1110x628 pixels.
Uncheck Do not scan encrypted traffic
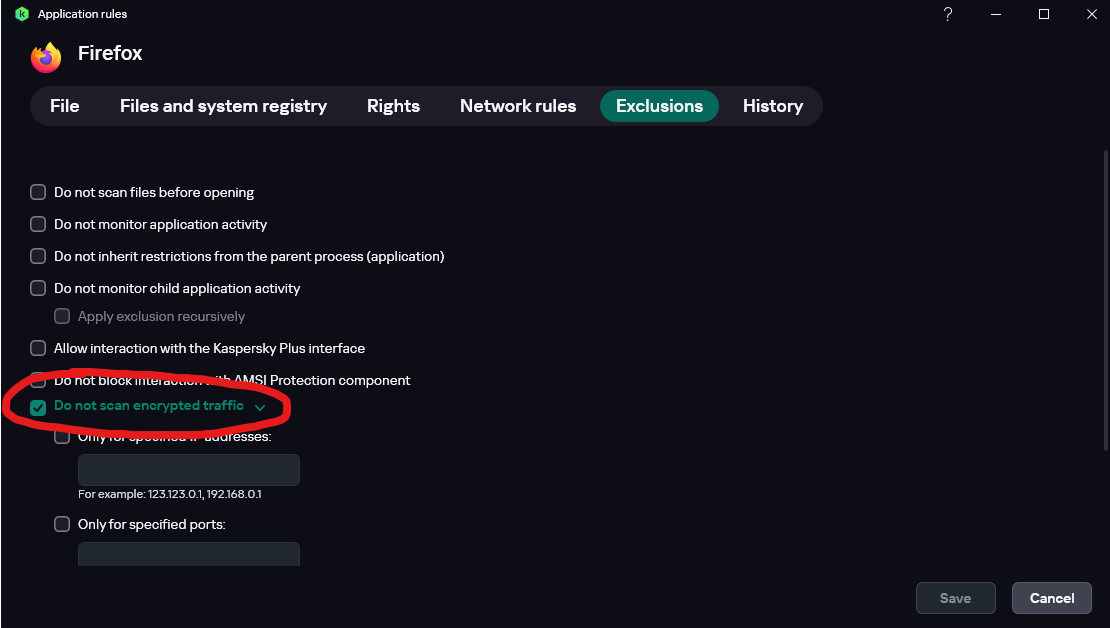pos(38,407)
